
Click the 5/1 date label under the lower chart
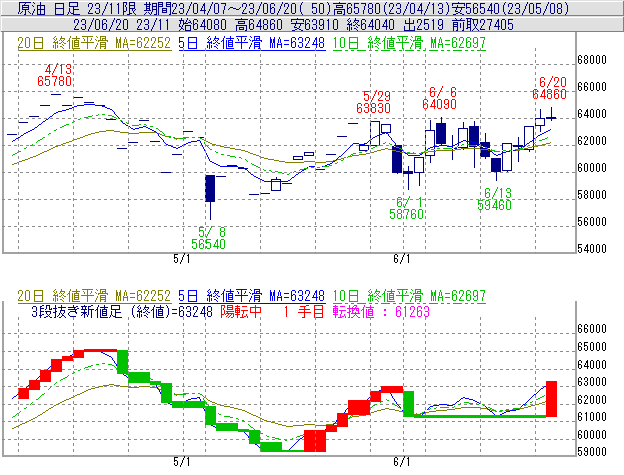click(x=182, y=462)
